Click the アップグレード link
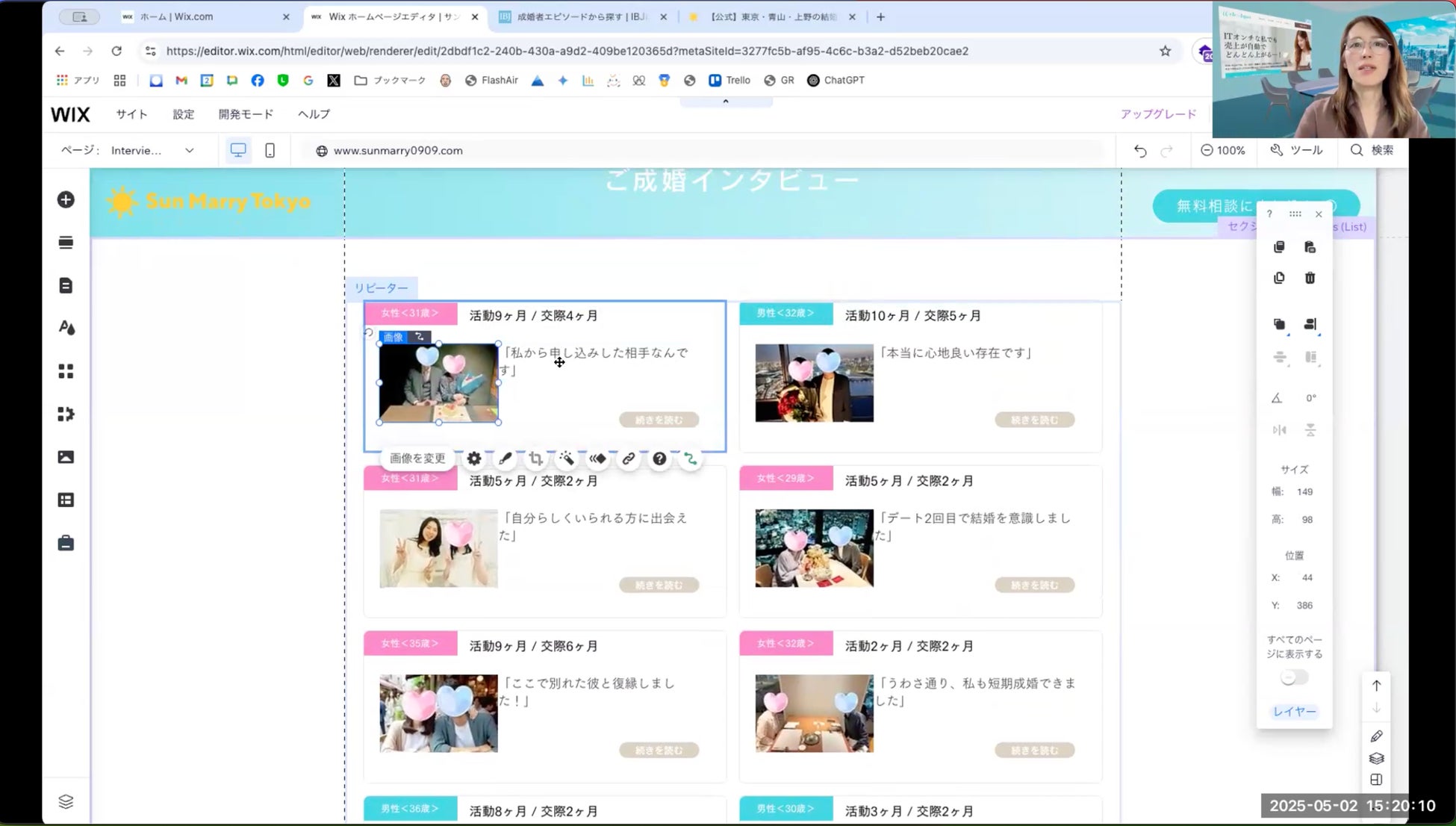Screen dimensions: 1456x826 (x=1158, y=114)
